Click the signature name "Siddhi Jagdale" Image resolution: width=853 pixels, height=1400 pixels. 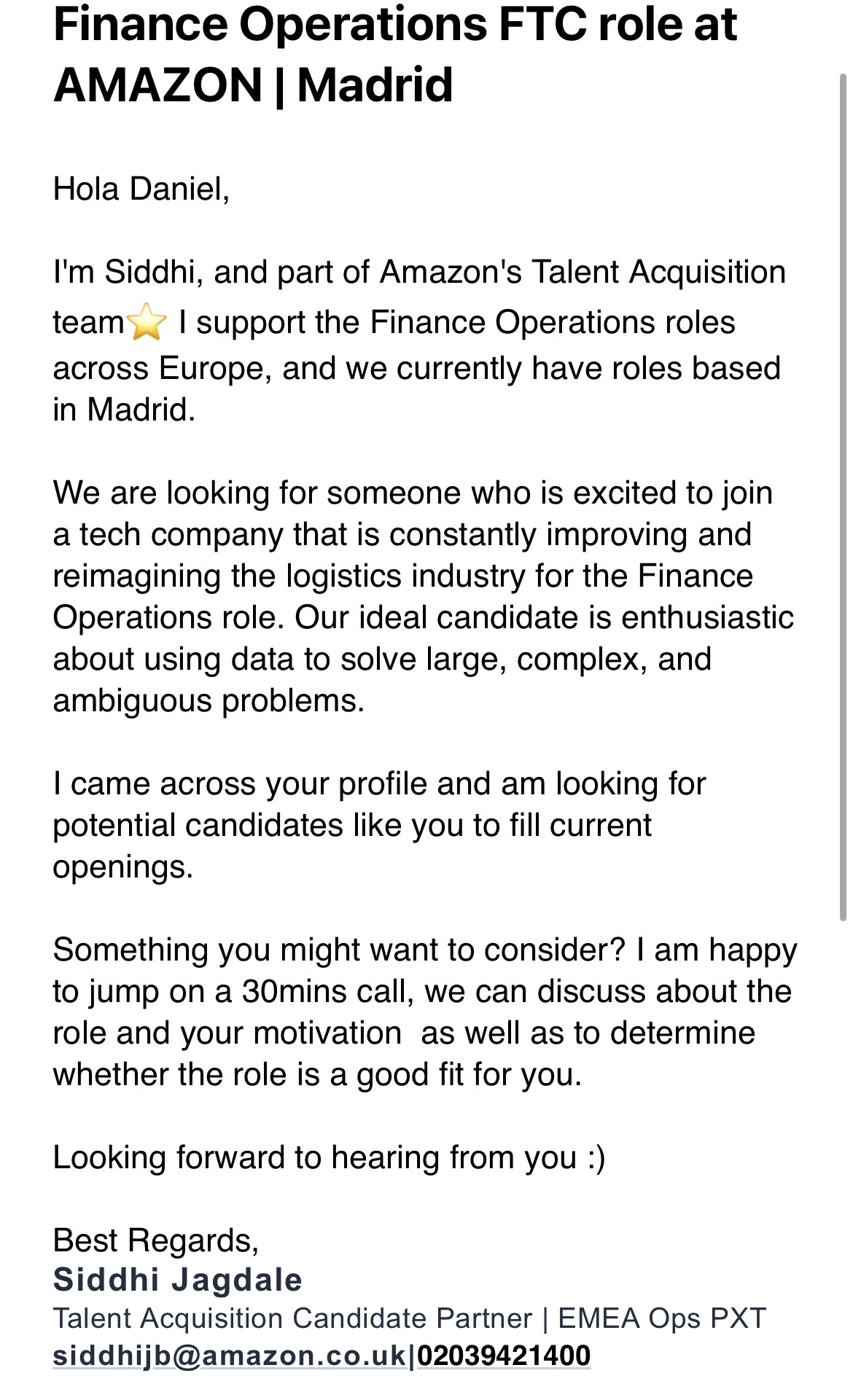pos(177,1280)
